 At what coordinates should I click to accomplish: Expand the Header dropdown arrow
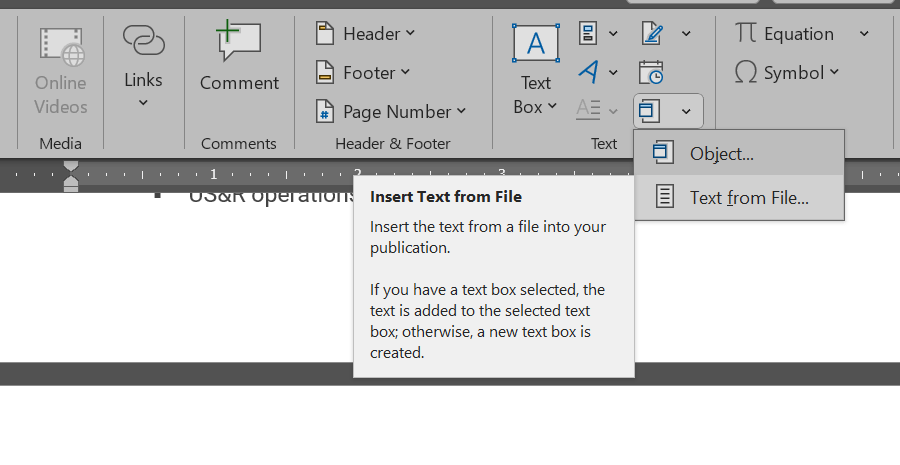point(410,33)
